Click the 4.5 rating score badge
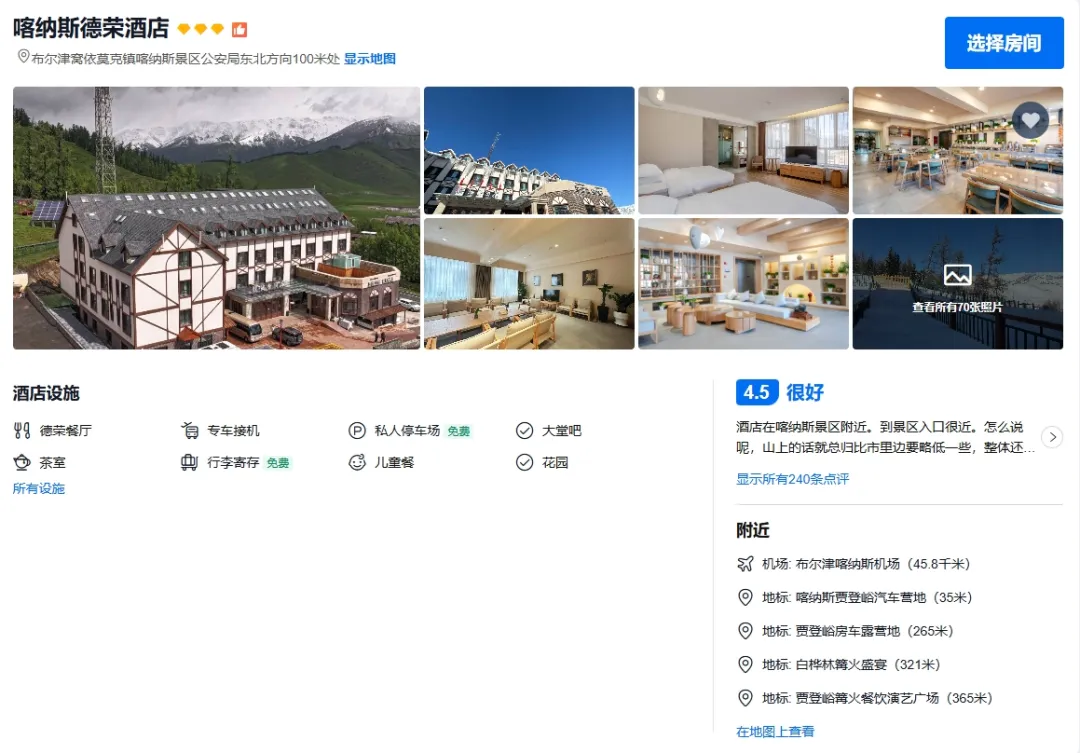Screen dimensions: 1080x753 coord(757,392)
